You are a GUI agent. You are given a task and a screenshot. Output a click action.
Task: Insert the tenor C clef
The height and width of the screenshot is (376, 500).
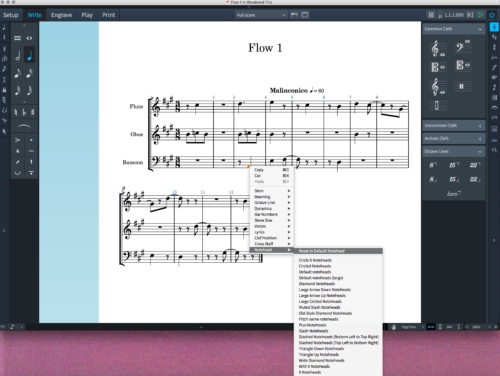tap(463, 65)
